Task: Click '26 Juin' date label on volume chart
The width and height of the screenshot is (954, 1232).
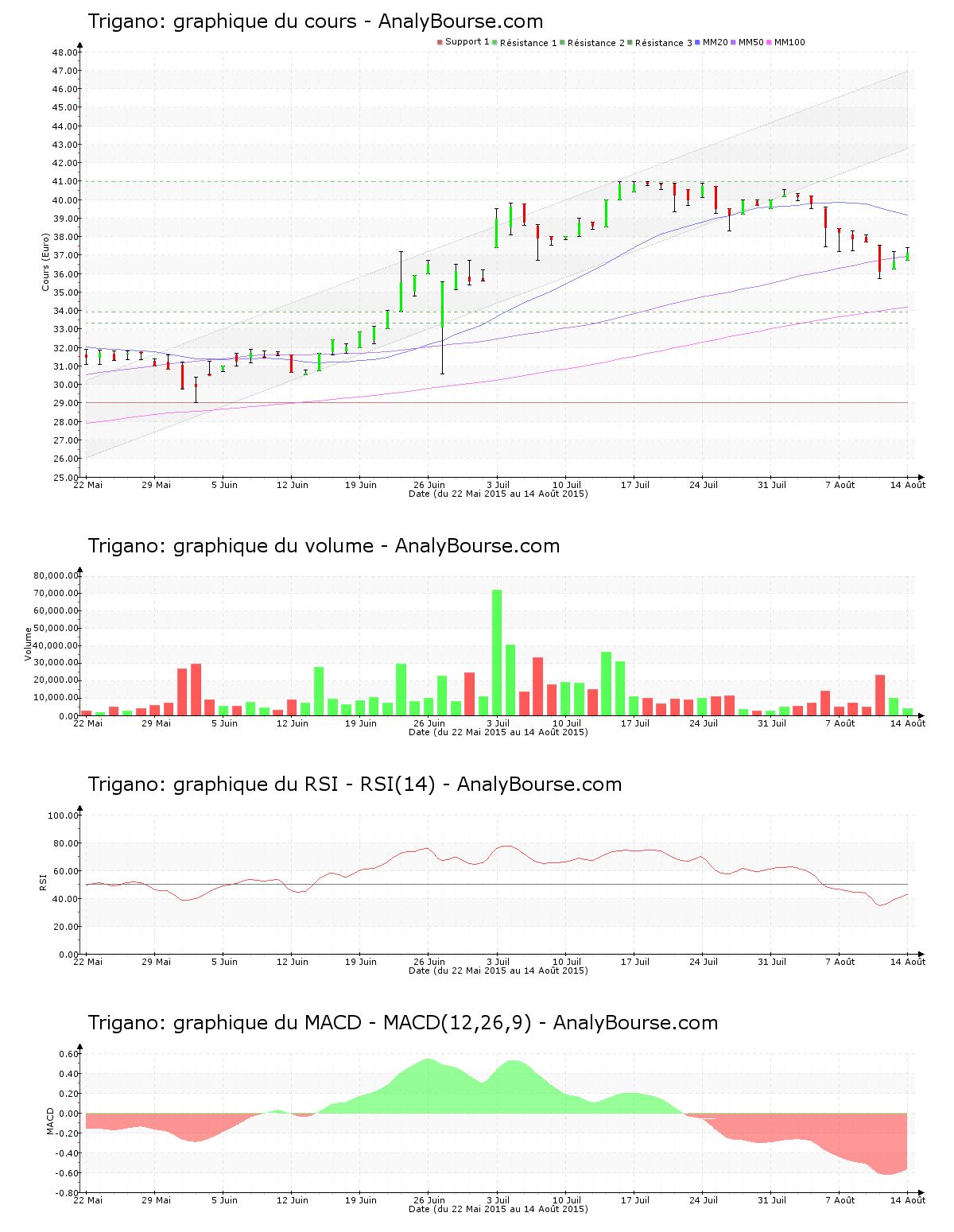Action: (x=429, y=723)
